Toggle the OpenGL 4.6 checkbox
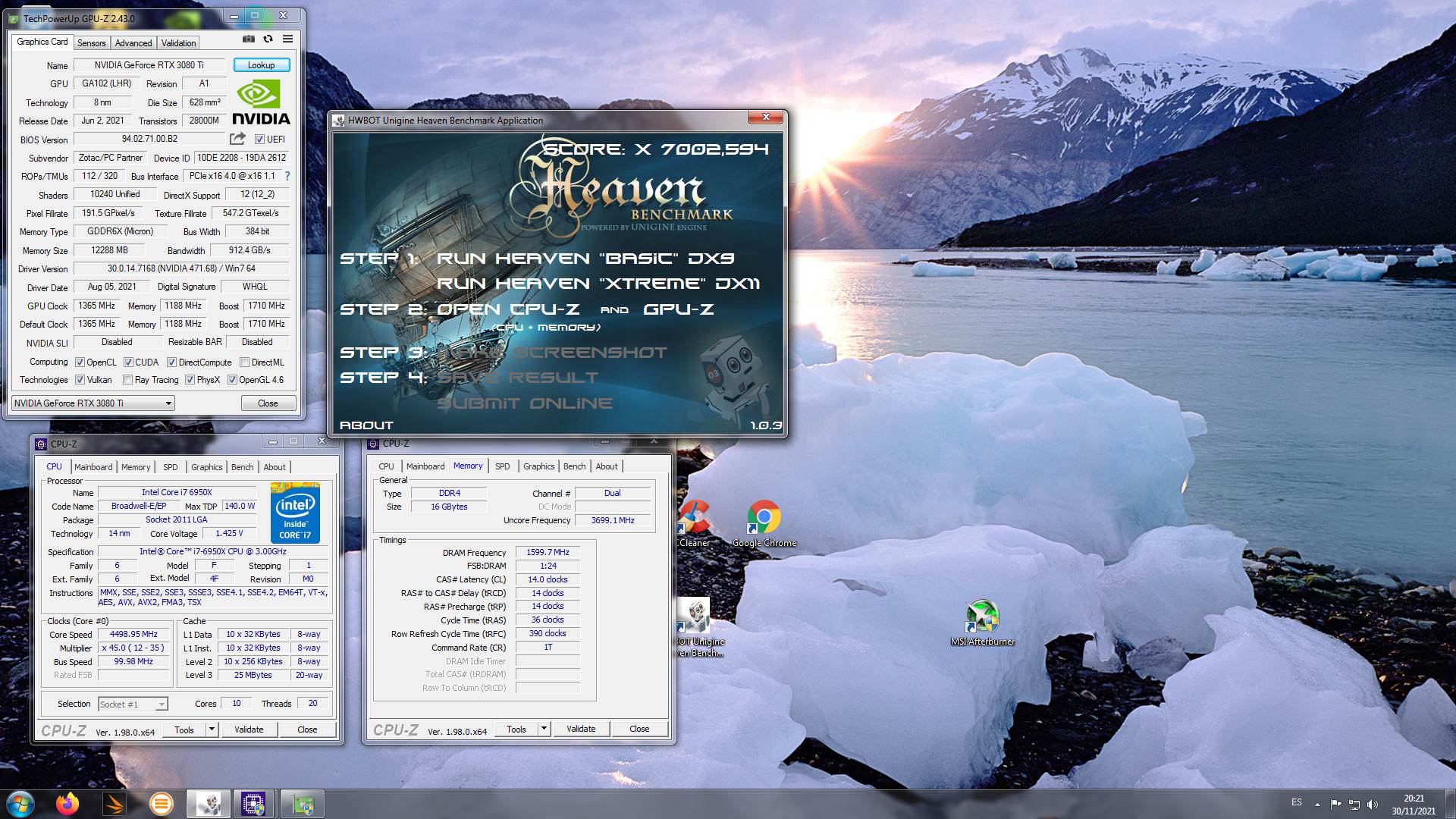Viewport: 1456px width, 819px height. [232, 380]
